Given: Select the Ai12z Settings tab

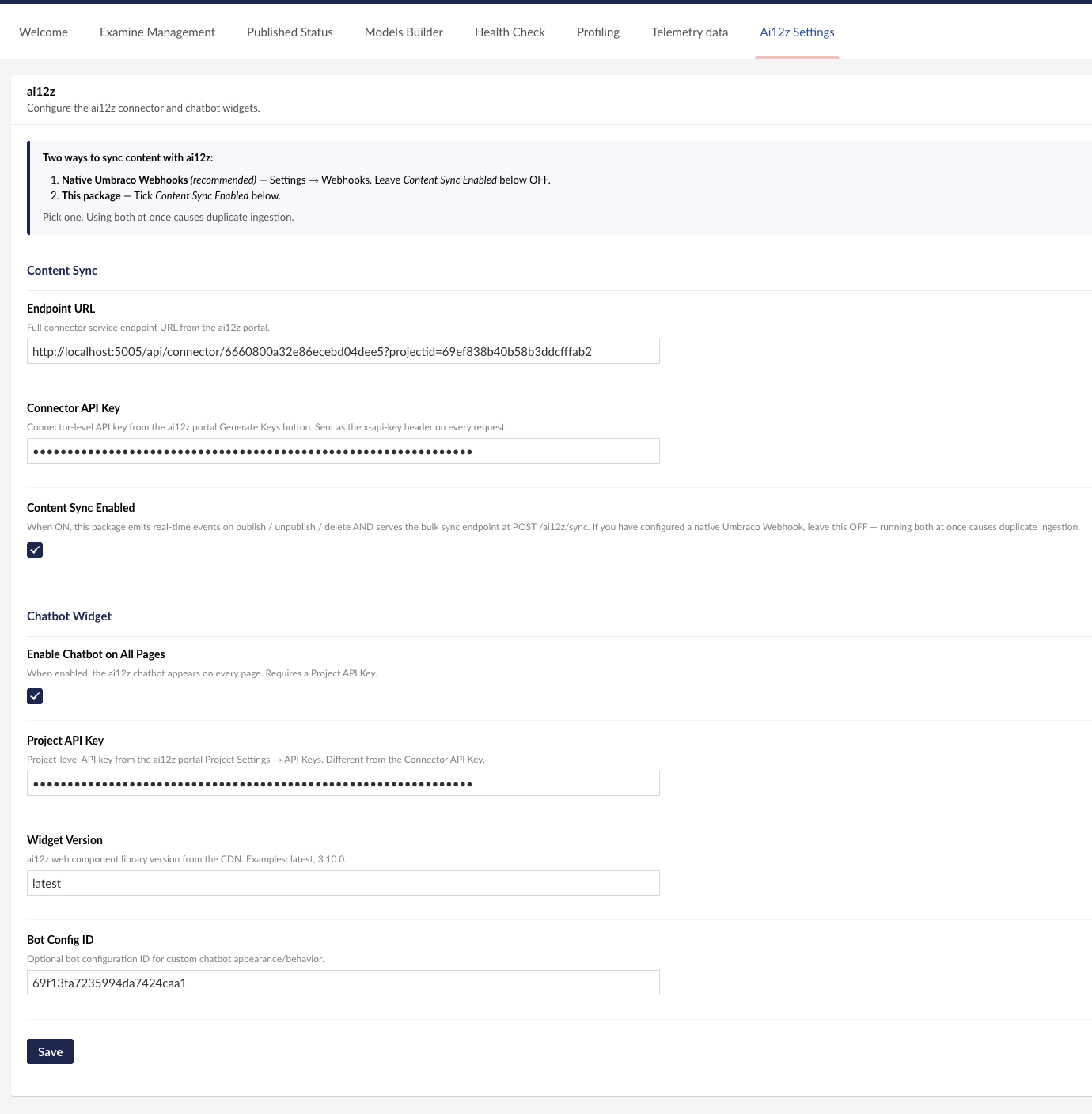Looking at the screenshot, I should 797,32.
